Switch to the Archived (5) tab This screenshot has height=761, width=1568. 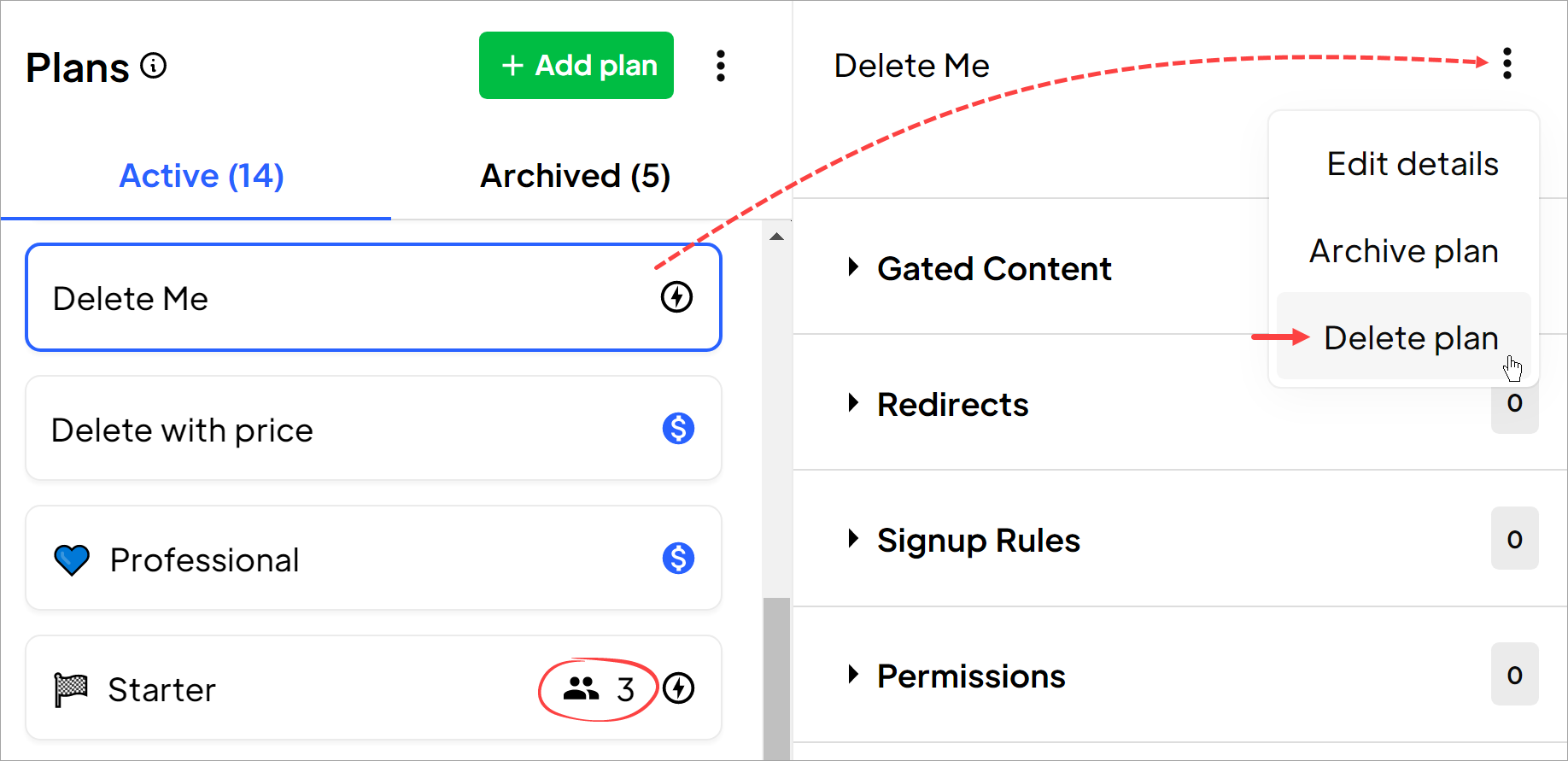click(575, 176)
